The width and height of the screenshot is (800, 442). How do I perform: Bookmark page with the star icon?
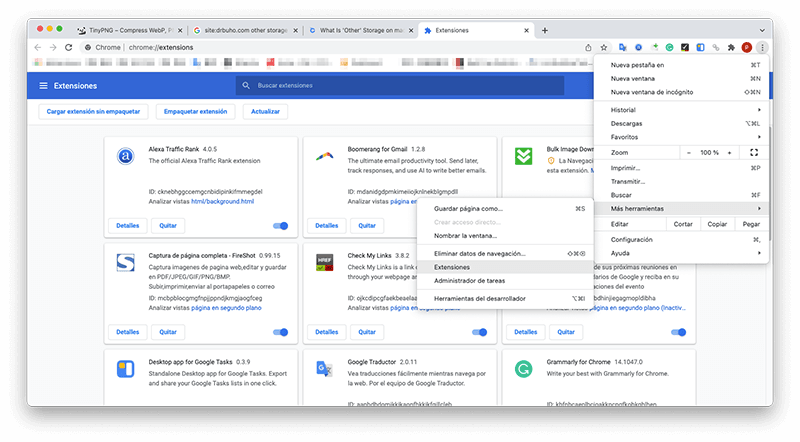coord(604,47)
